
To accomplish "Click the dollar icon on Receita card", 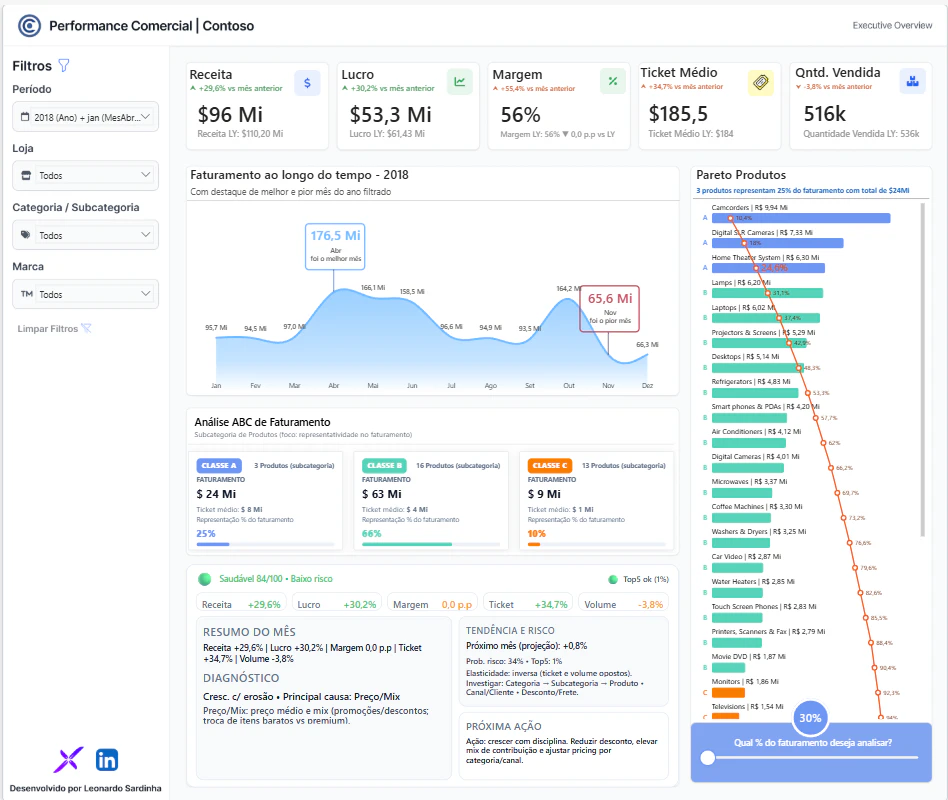I will pos(307,83).
